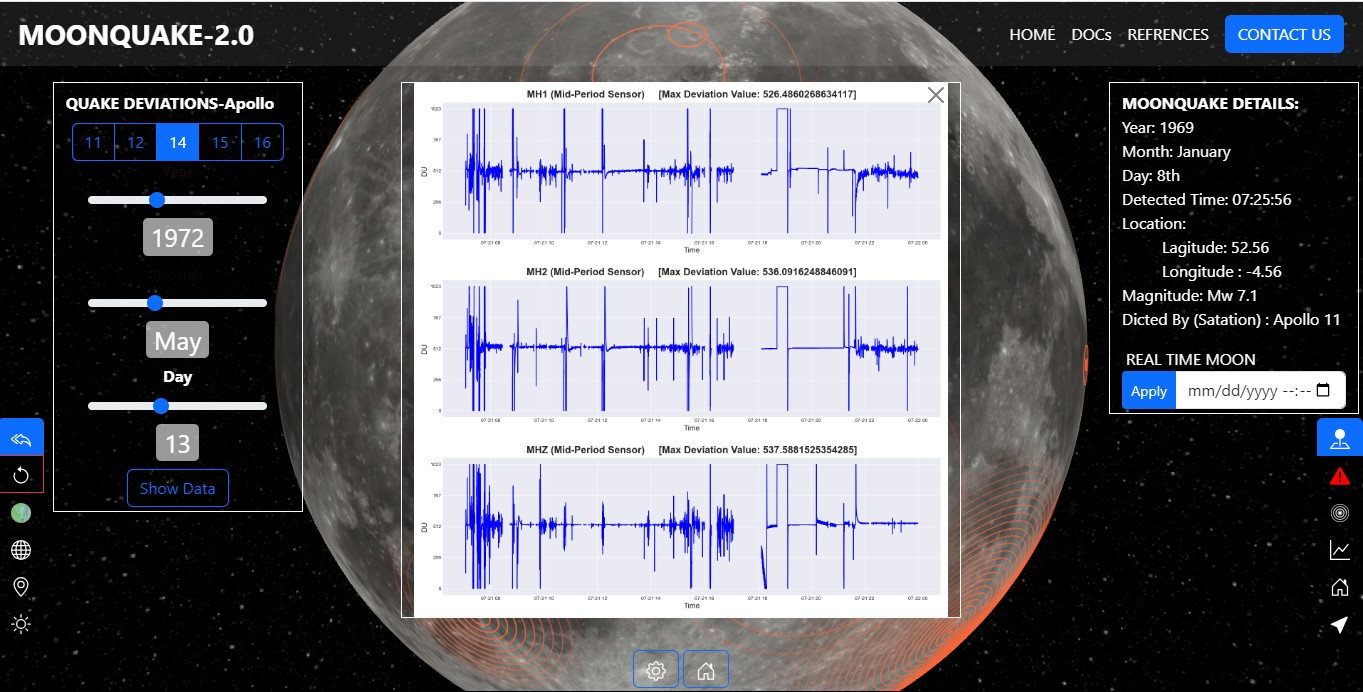Click the Apollo 11 station detail line
Image resolution: width=1363 pixels, height=692 pixels.
(x=1231, y=319)
